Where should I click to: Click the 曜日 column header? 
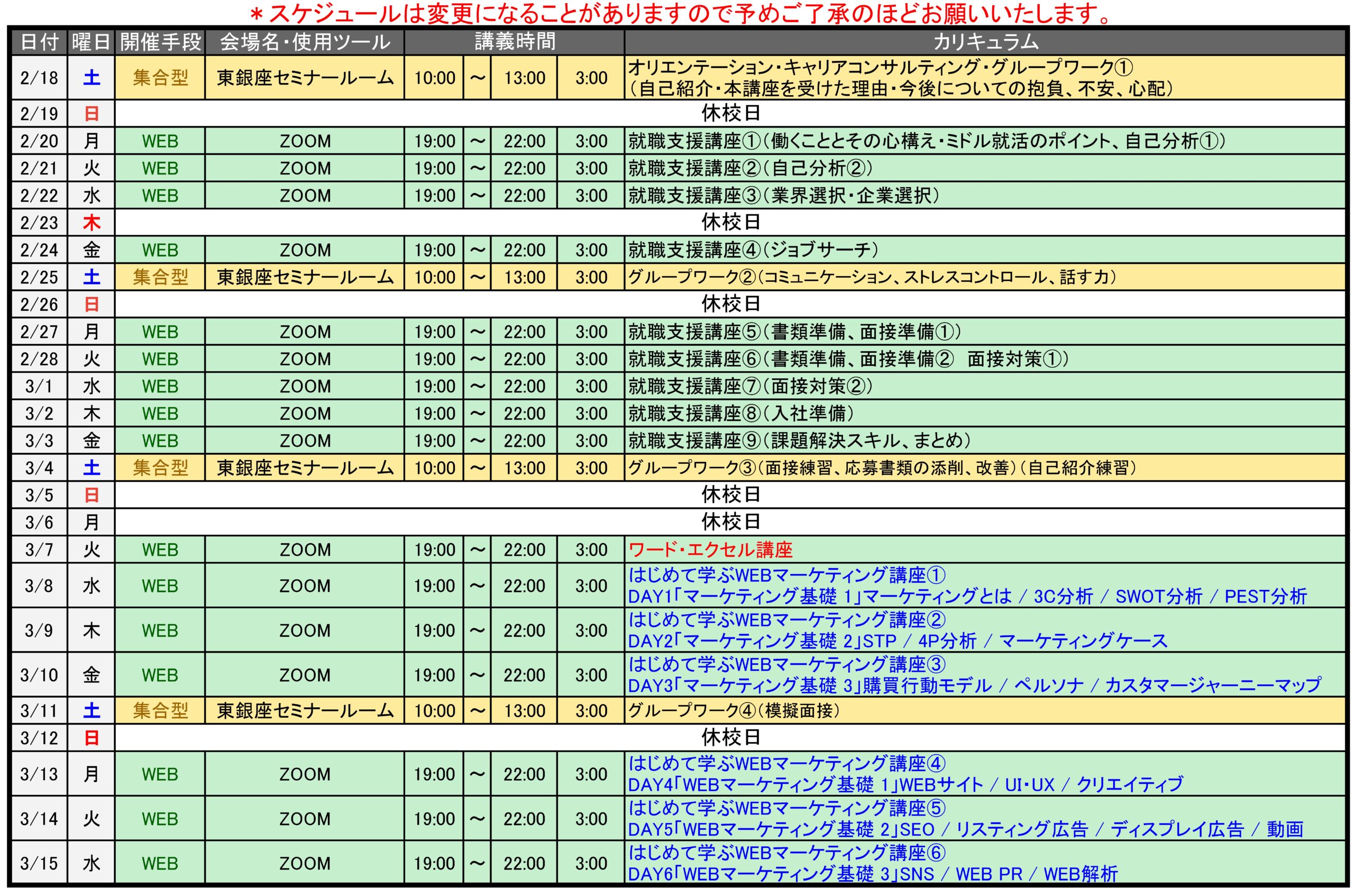click(x=92, y=42)
